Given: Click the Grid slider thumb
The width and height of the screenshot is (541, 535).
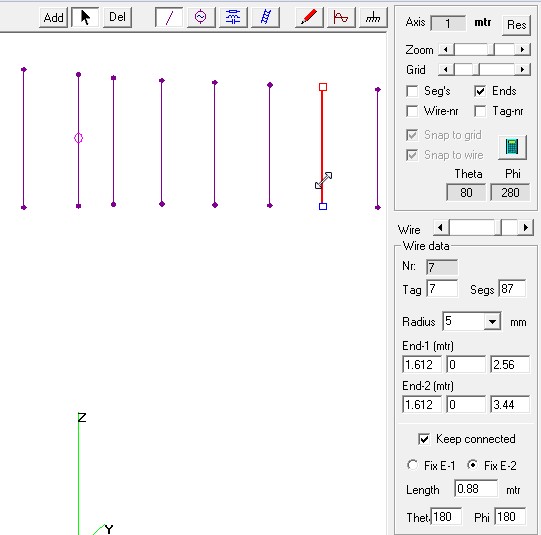Looking at the screenshot, I should pos(476,70).
